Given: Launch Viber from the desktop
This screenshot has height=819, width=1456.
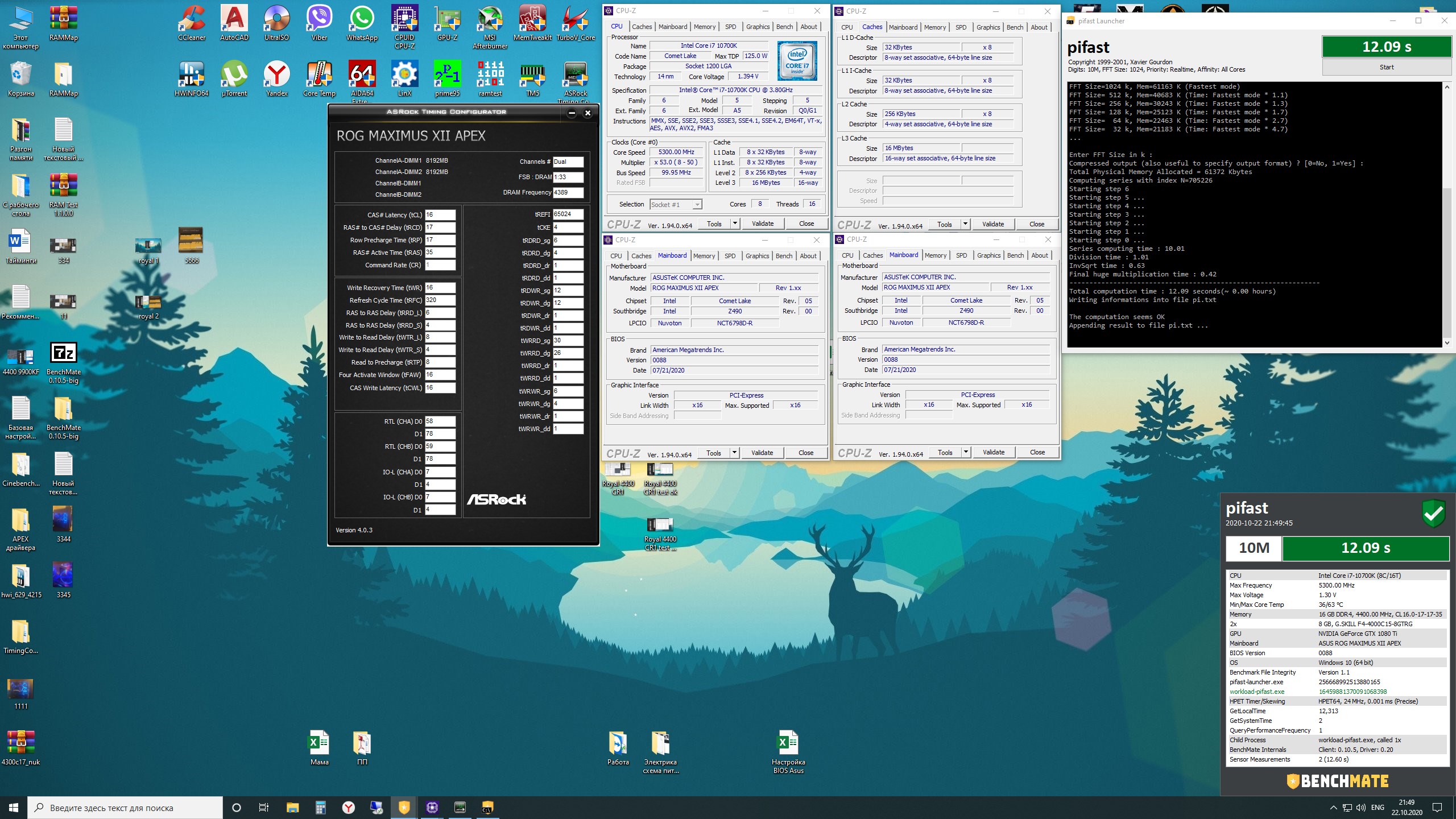Looking at the screenshot, I should coord(319,23).
